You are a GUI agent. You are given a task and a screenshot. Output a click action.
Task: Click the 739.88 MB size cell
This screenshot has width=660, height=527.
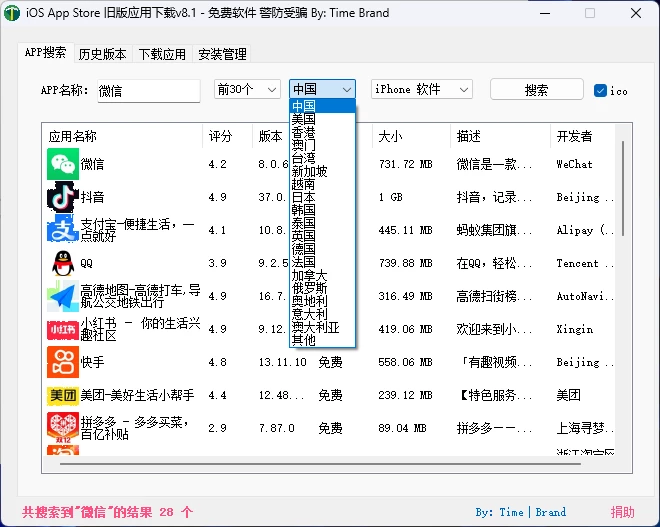coord(405,263)
